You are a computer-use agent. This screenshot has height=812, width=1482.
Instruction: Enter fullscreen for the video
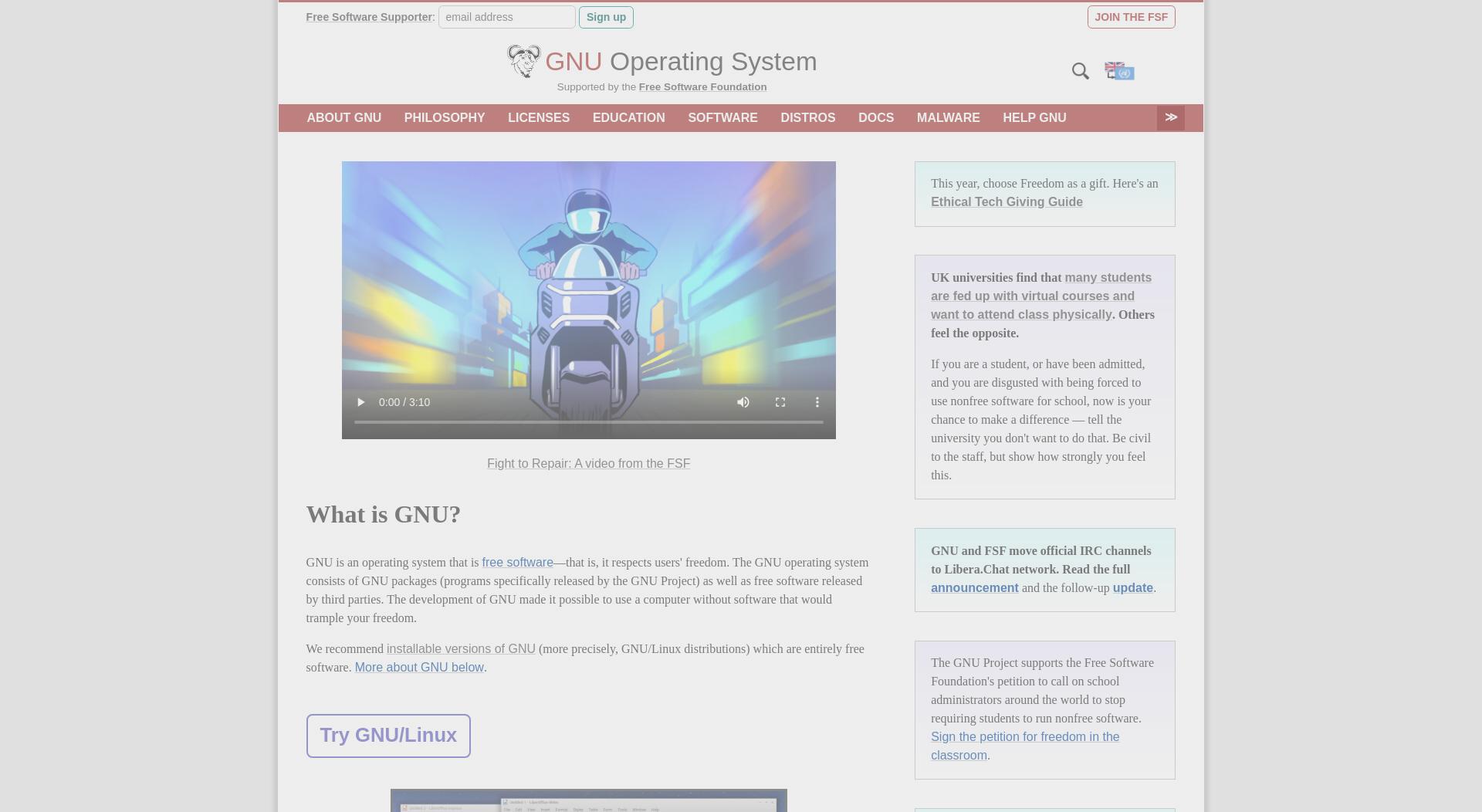point(780,402)
